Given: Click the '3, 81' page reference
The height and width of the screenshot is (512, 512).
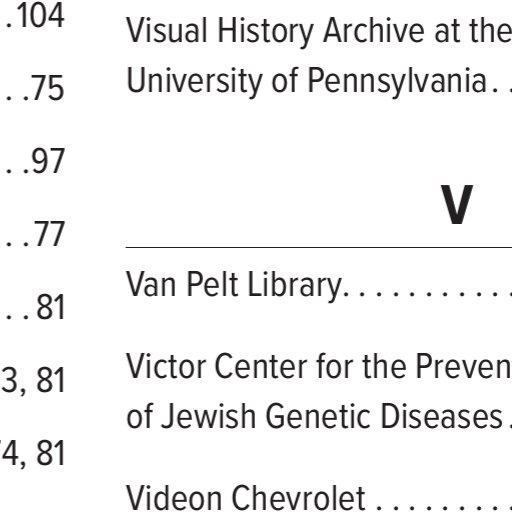Looking at the screenshot, I should 32,381.
